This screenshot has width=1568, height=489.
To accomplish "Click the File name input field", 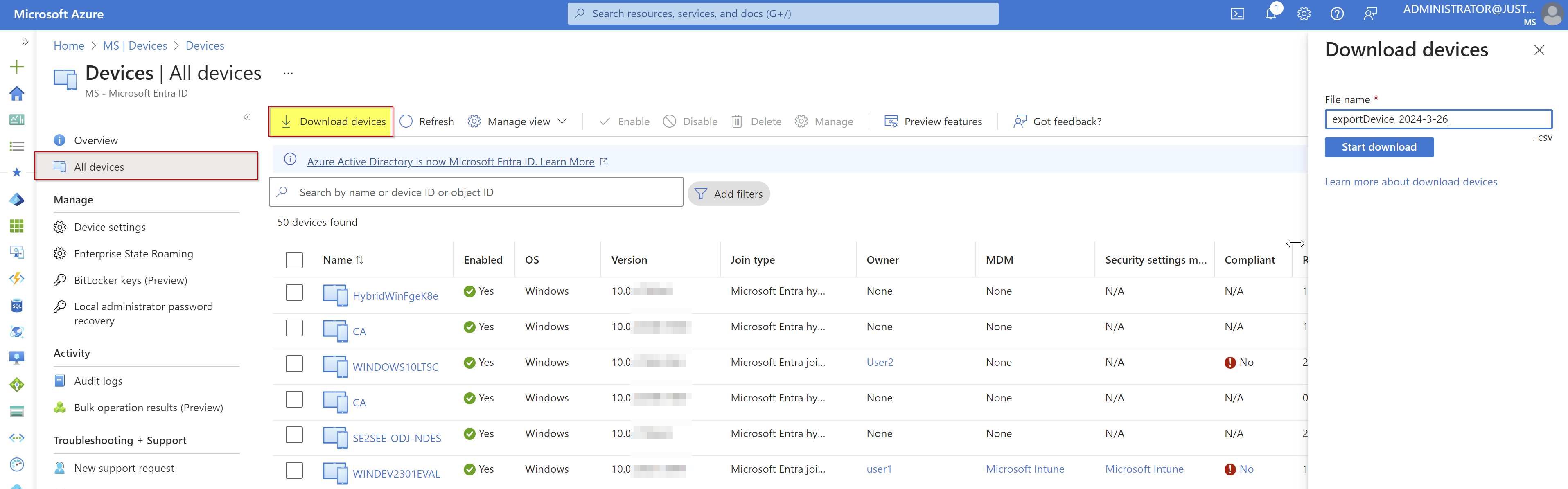I will (1438, 119).
